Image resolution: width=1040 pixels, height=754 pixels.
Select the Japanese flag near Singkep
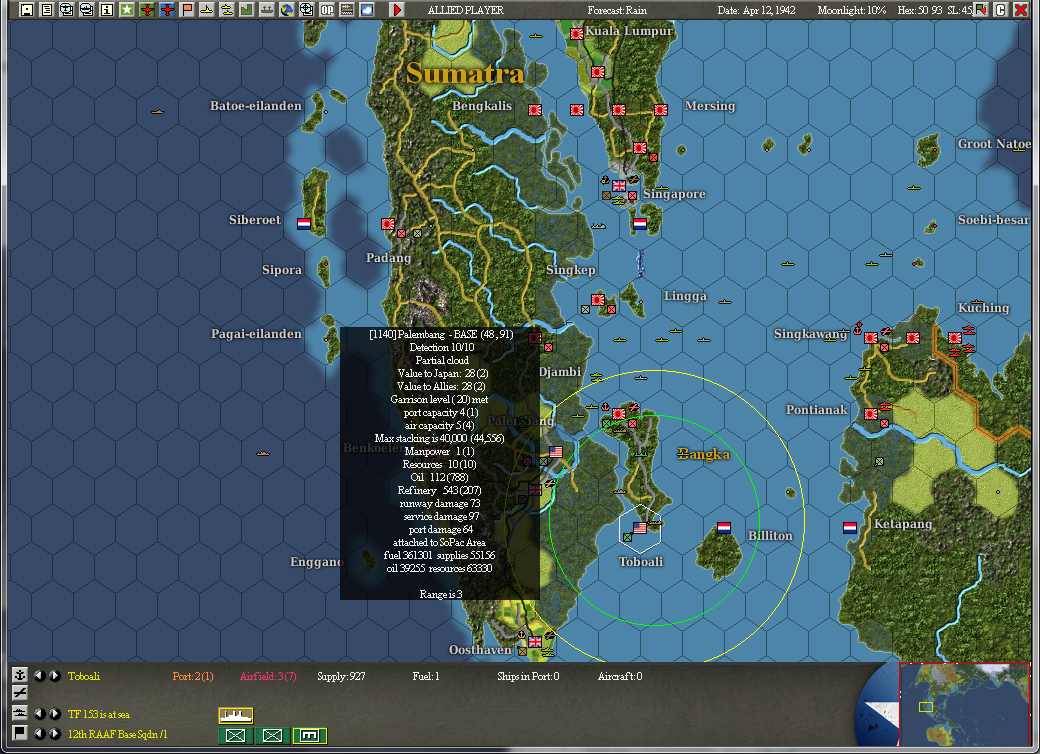point(598,299)
